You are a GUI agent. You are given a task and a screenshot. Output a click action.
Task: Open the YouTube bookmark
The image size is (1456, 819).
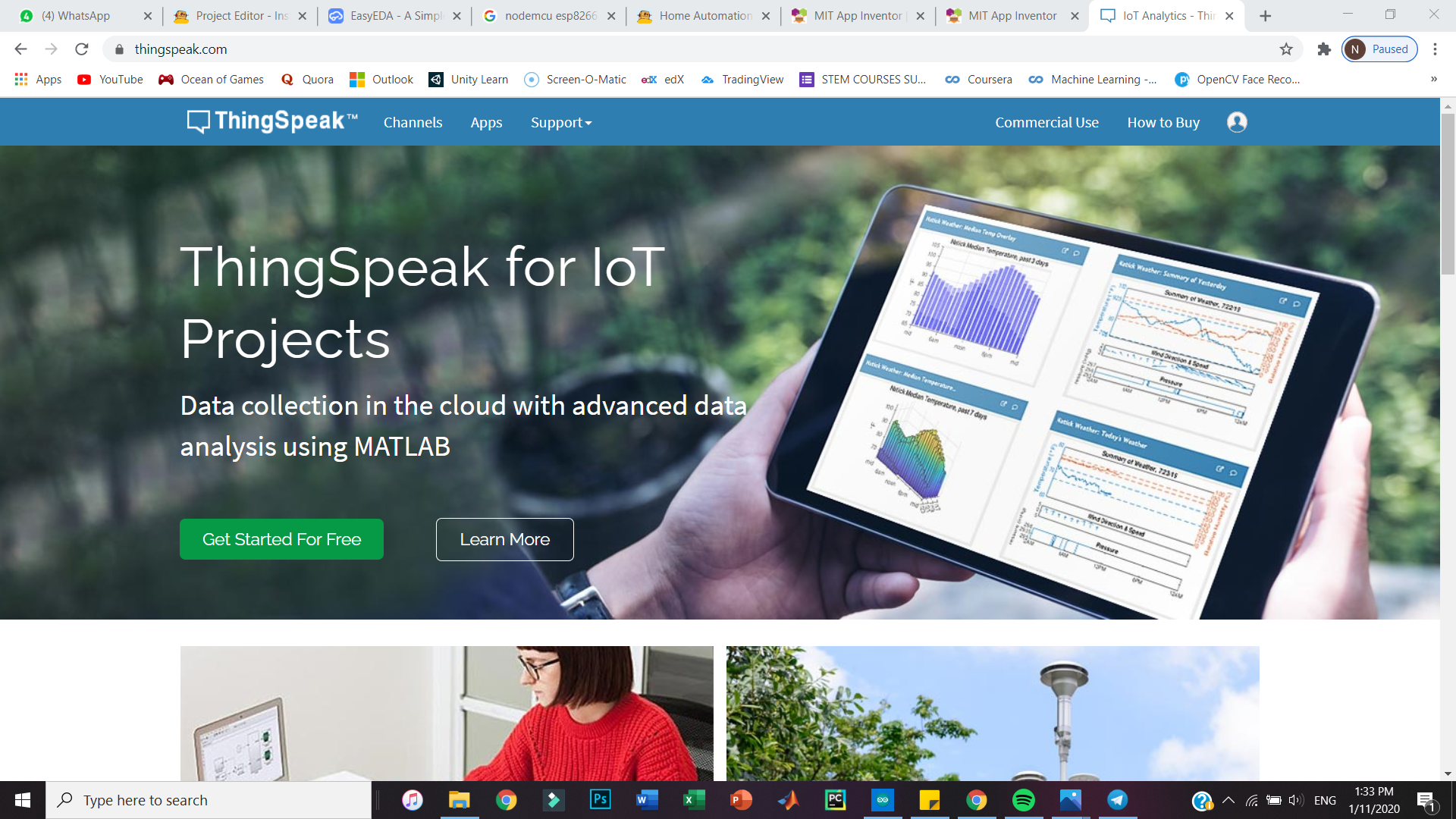tap(110, 80)
